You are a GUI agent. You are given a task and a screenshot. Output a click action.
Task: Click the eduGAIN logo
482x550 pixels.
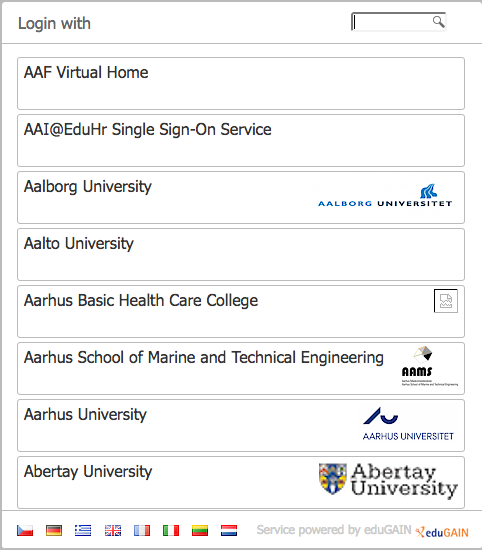(x=442, y=532)
